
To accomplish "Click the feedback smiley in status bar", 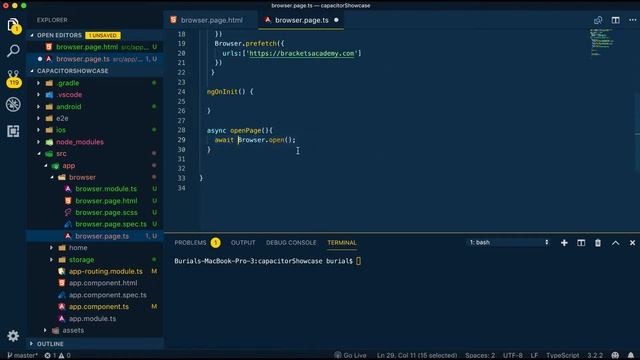I will [615, 356].
